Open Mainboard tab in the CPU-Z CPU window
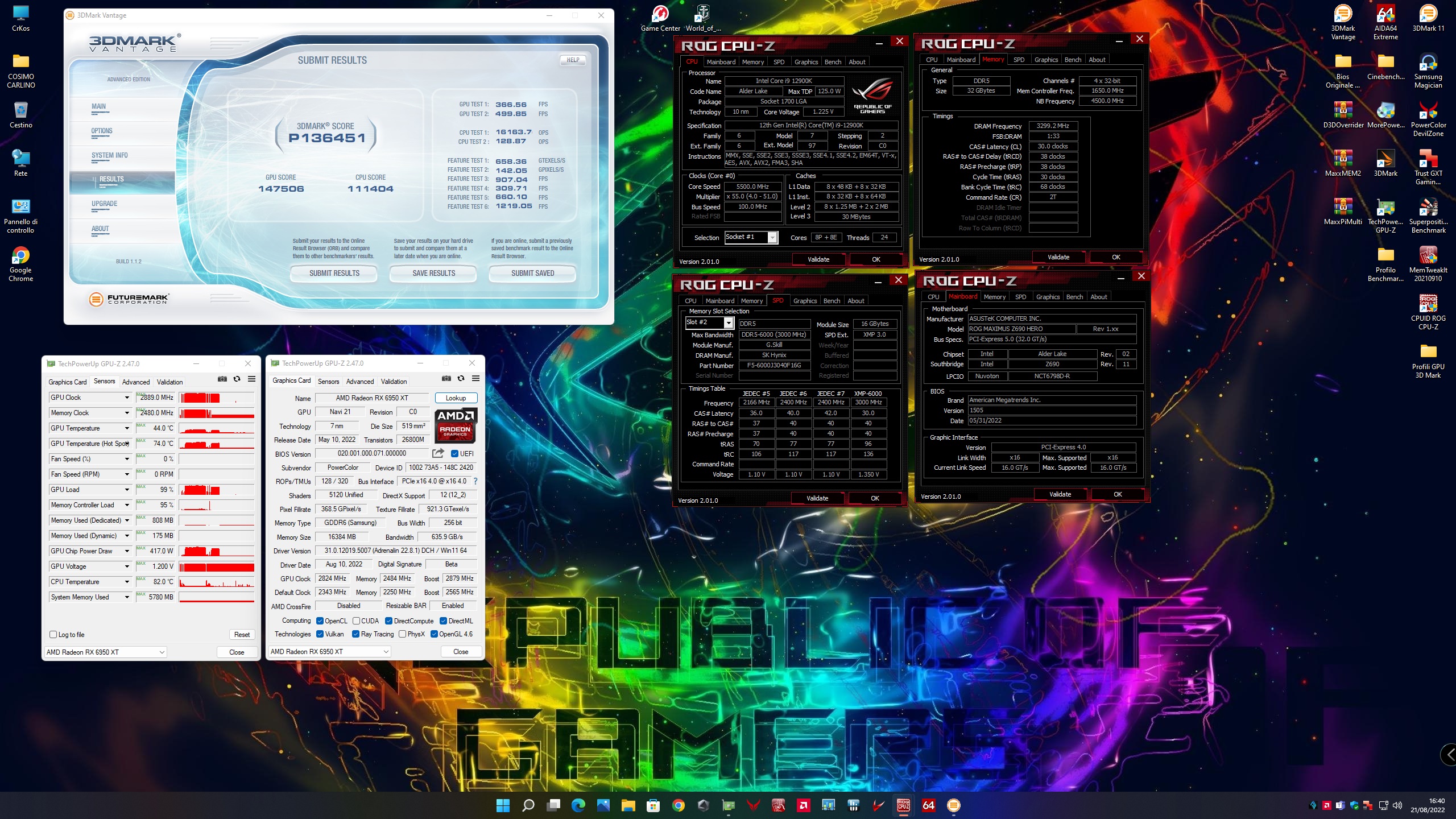The width and height of the screenshot is (1456, 819). 721,62
